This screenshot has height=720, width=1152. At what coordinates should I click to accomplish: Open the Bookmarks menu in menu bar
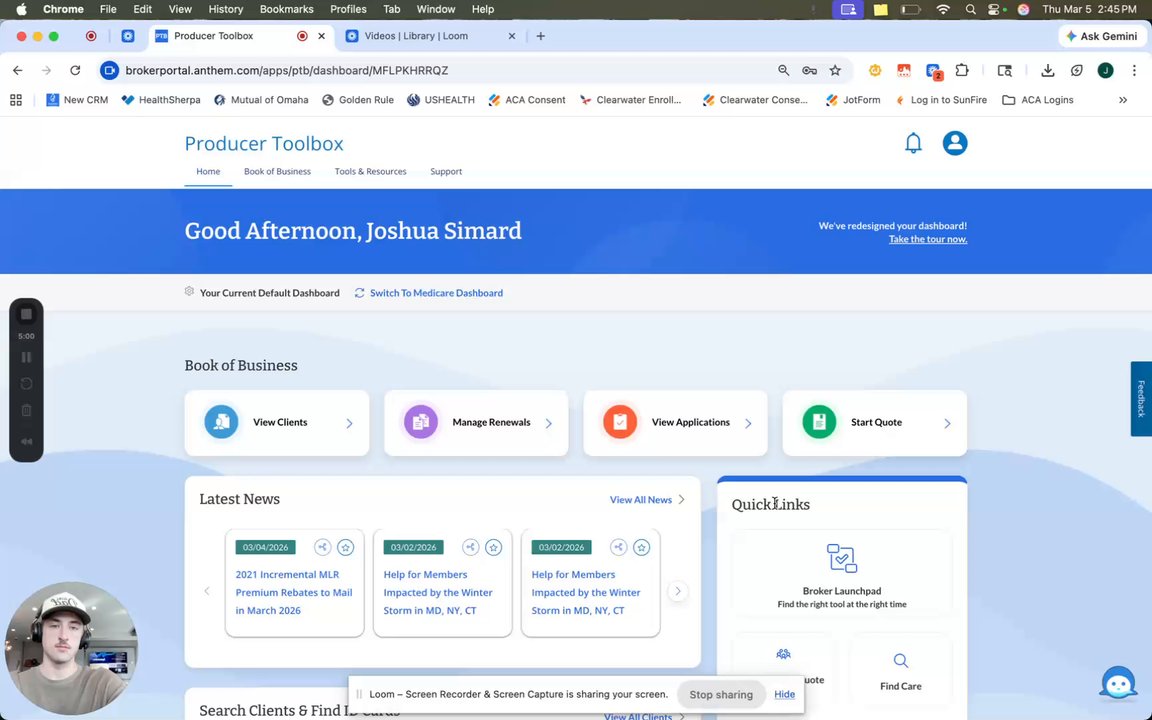point(287,10)
